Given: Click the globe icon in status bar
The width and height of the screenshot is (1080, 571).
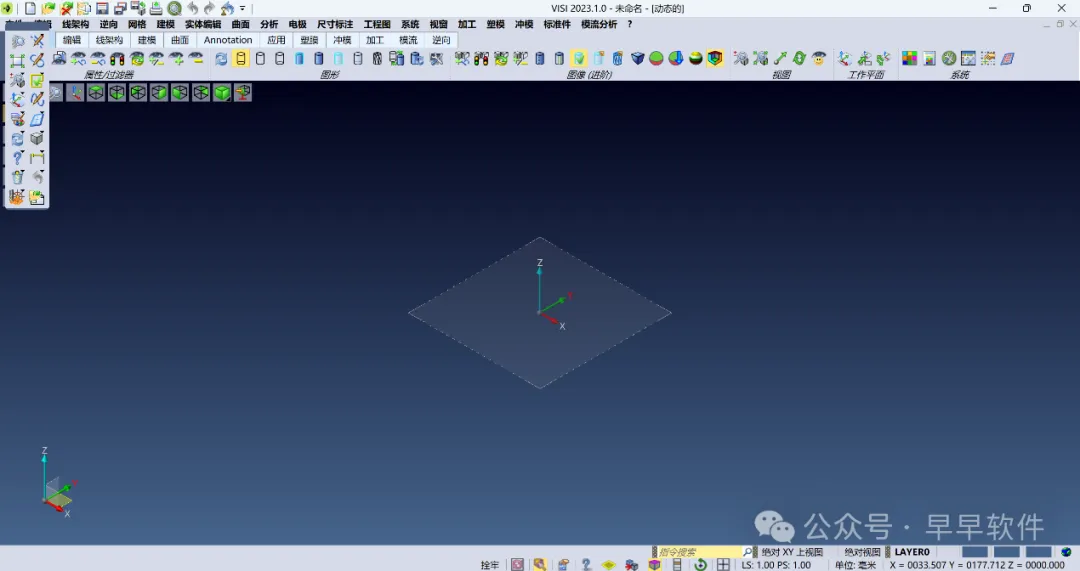Looking at the screenshot, I should 1066,552.
